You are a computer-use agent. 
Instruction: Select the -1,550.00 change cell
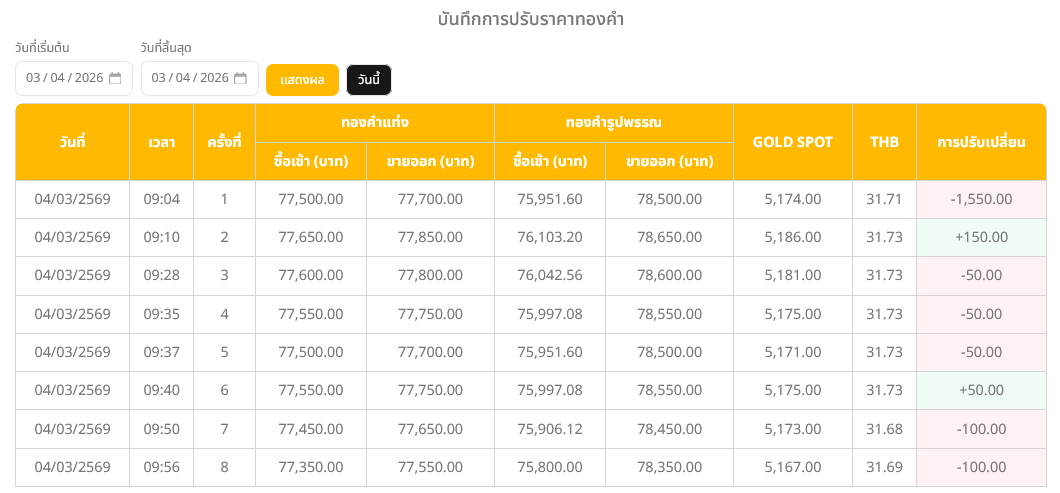point(981,199)
